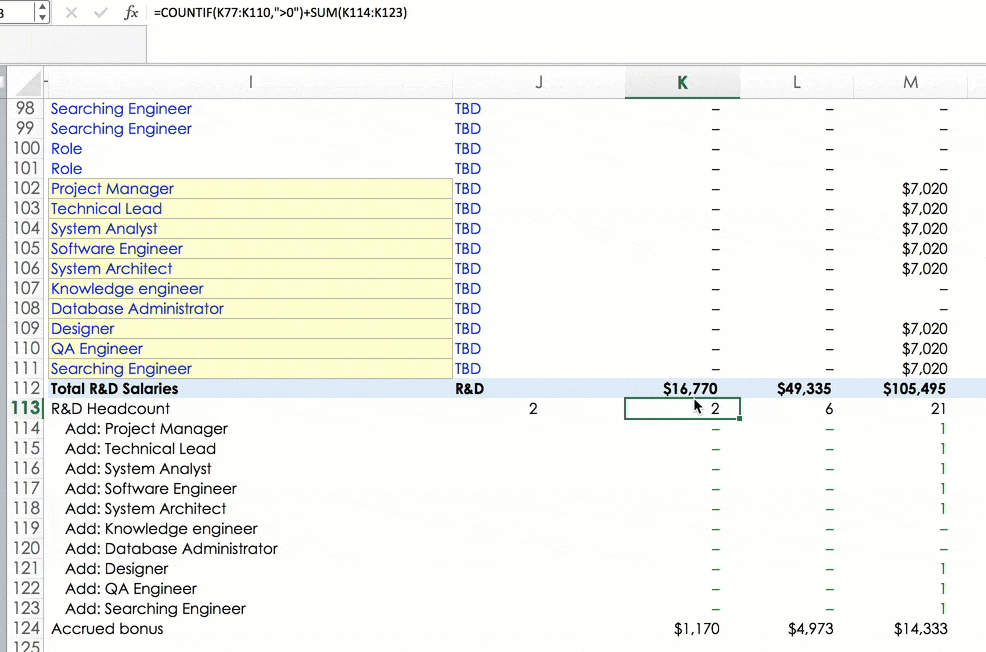Open the fx Insert Function dialog
The width and height of the screenshot is (986, 652).
point(131,13)
